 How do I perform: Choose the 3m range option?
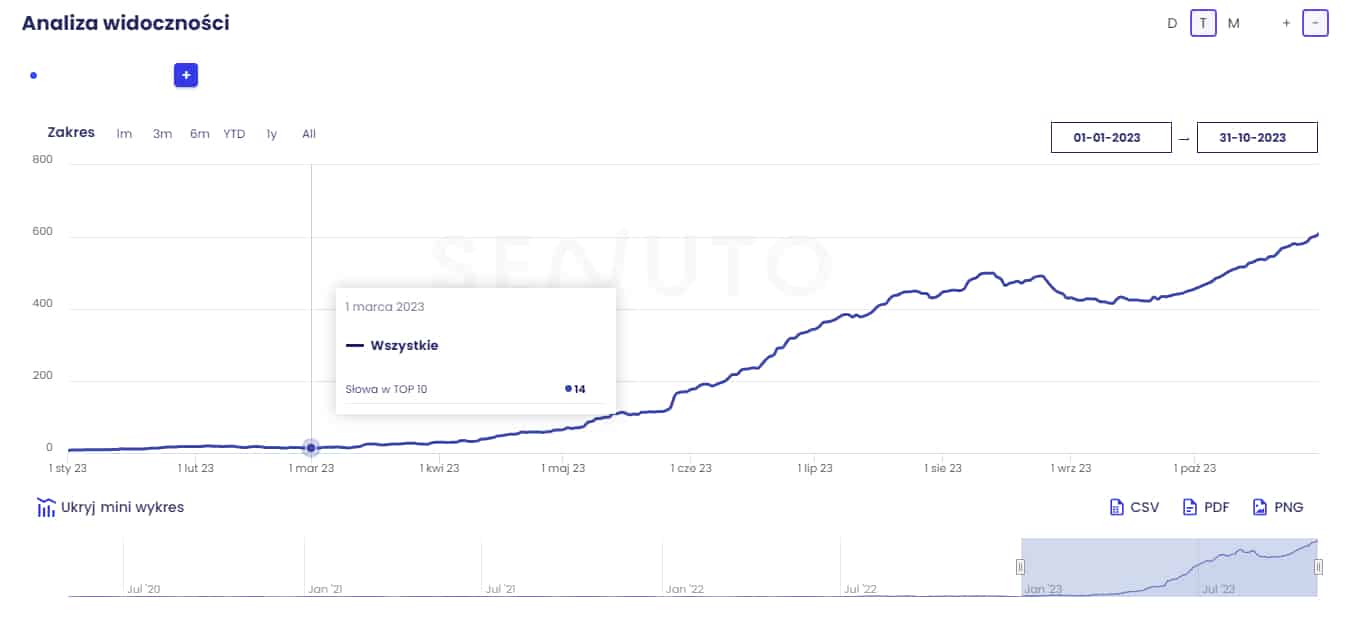(162, 134)
